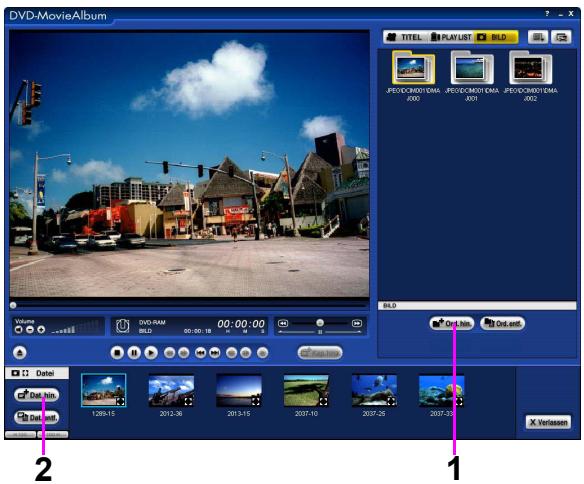This screenshot has width=584, height=484.
Task: Click the Verlassen exit button
Action: point(548,422)
